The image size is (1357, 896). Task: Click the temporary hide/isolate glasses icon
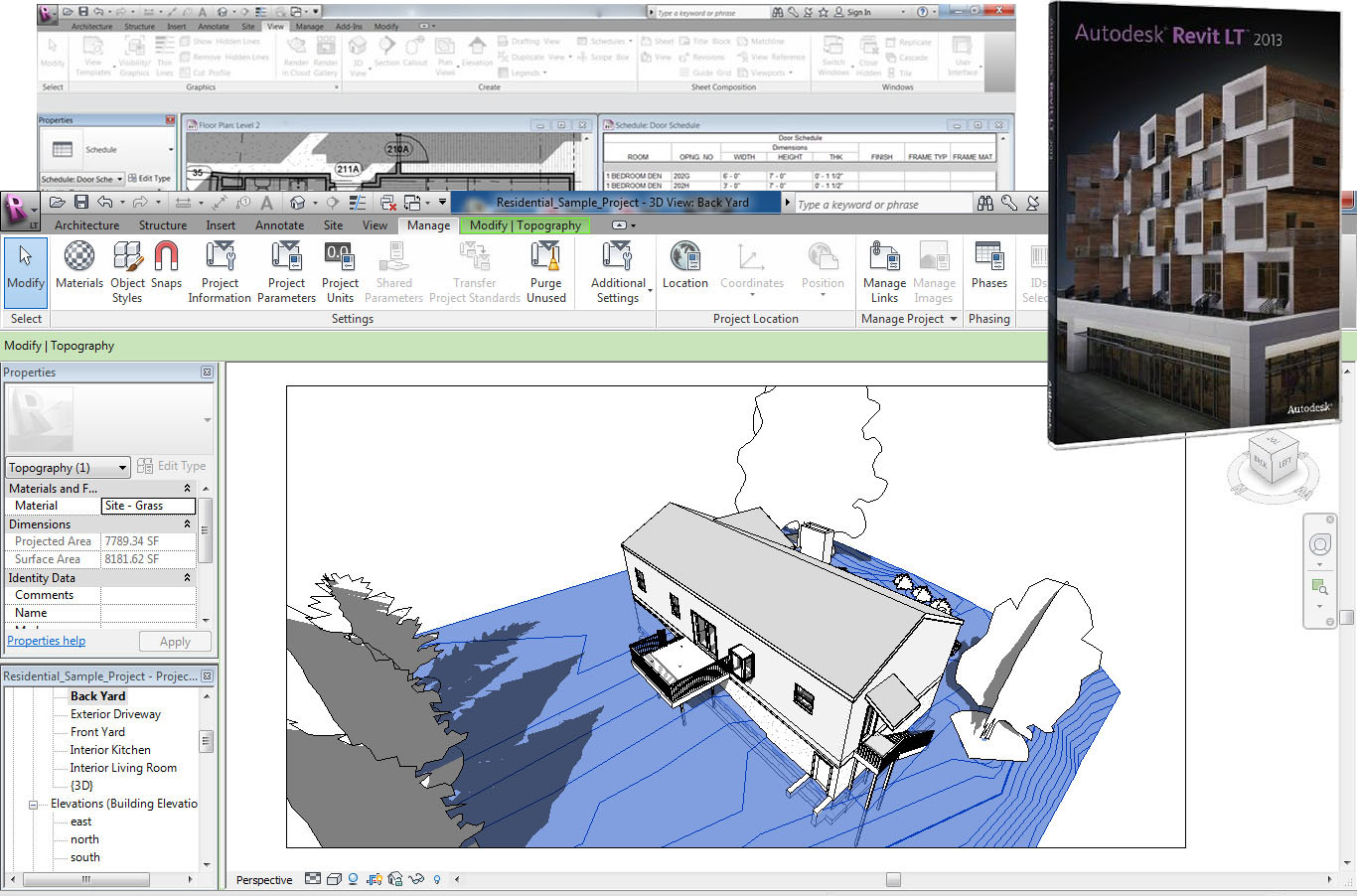tap(416, 879)
